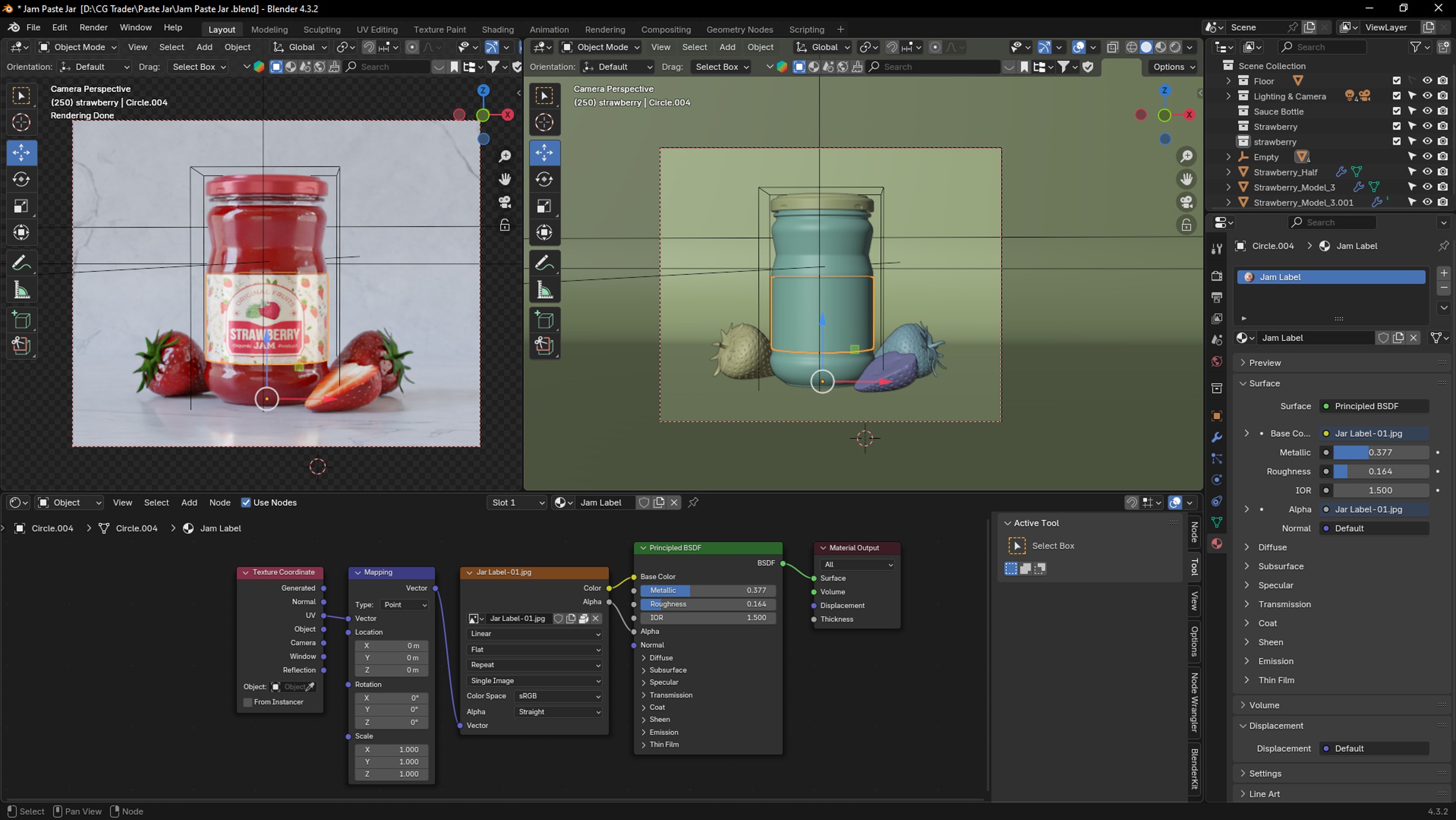Click the zoom magnifier in the right viewport
This screenshot has width=1456, height=820.
(1186, 156)
